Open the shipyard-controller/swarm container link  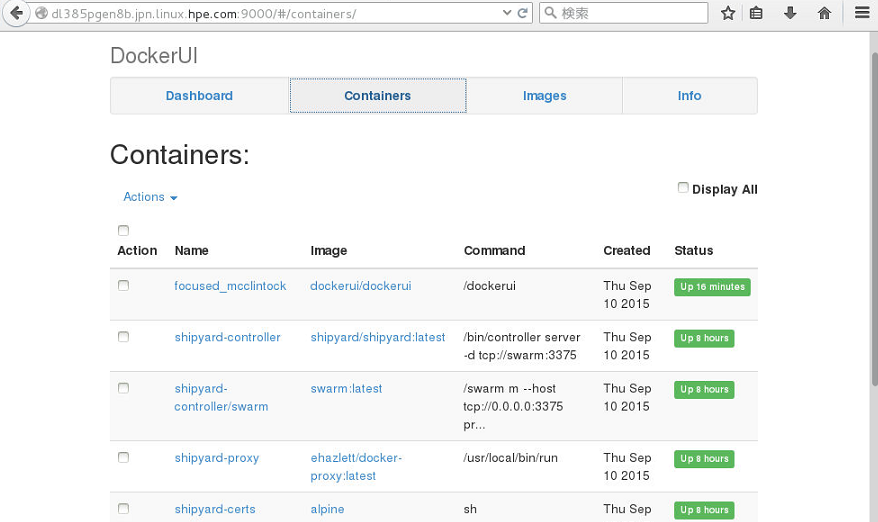click(221, 398)
